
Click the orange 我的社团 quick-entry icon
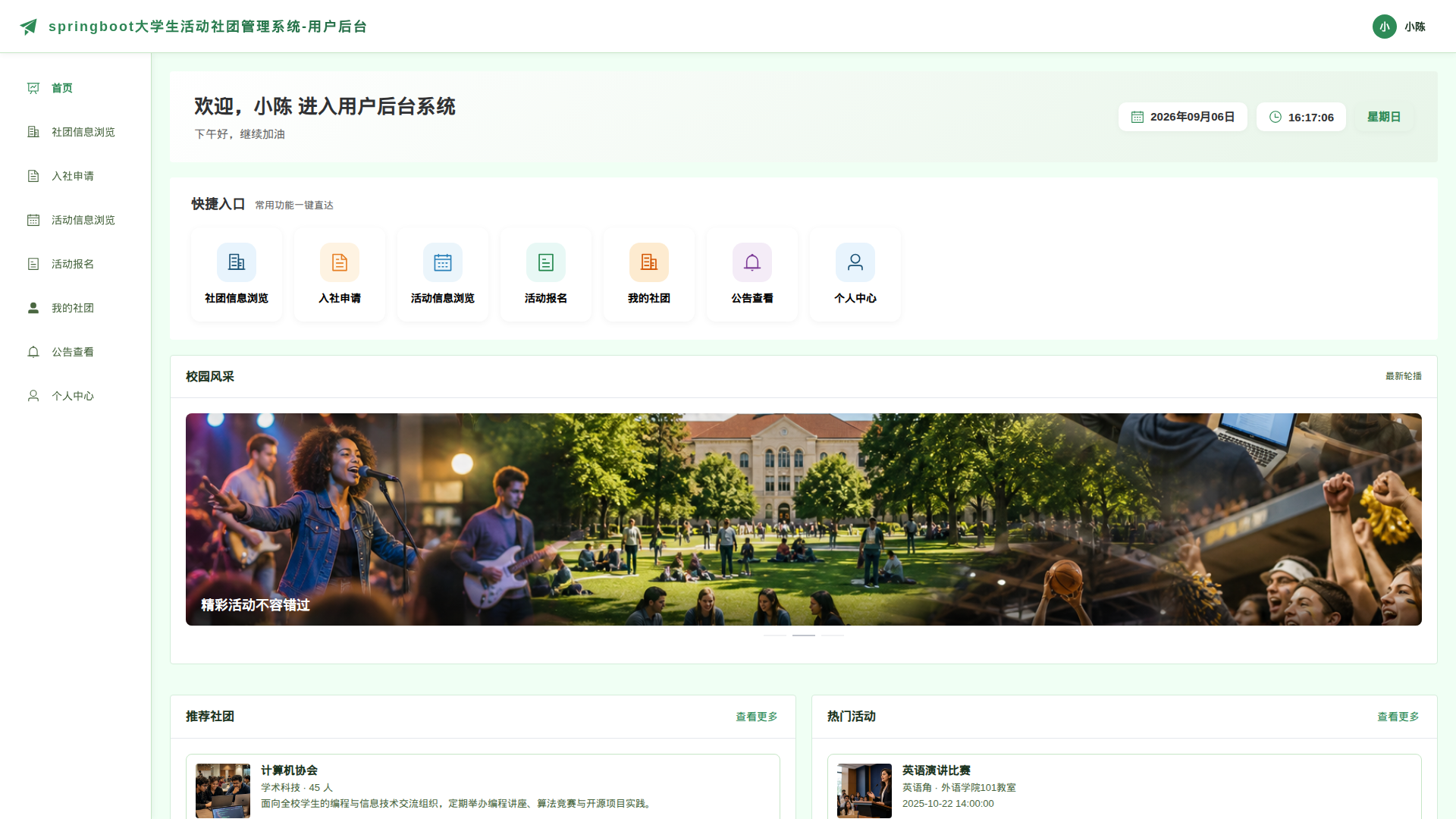[x=649, y=262]
